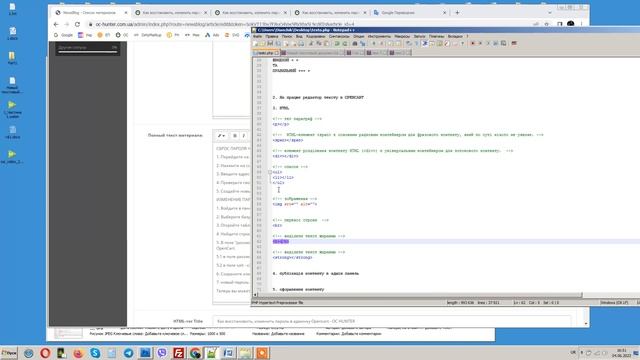Switch to the NewsBlog tab in Chrome

click(91, 13)
